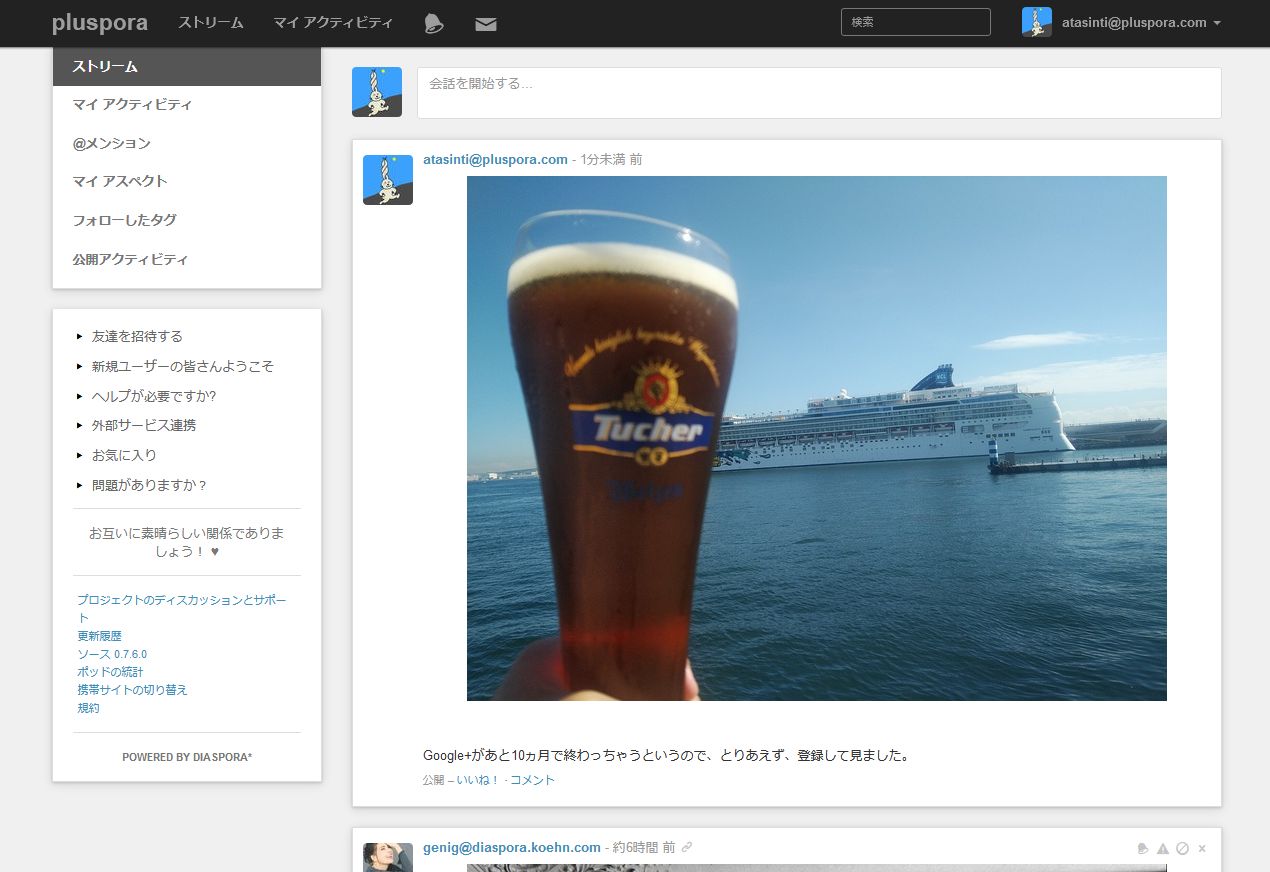Select ストリーム in the left sidebar
1270x872 pixels.
187,67
